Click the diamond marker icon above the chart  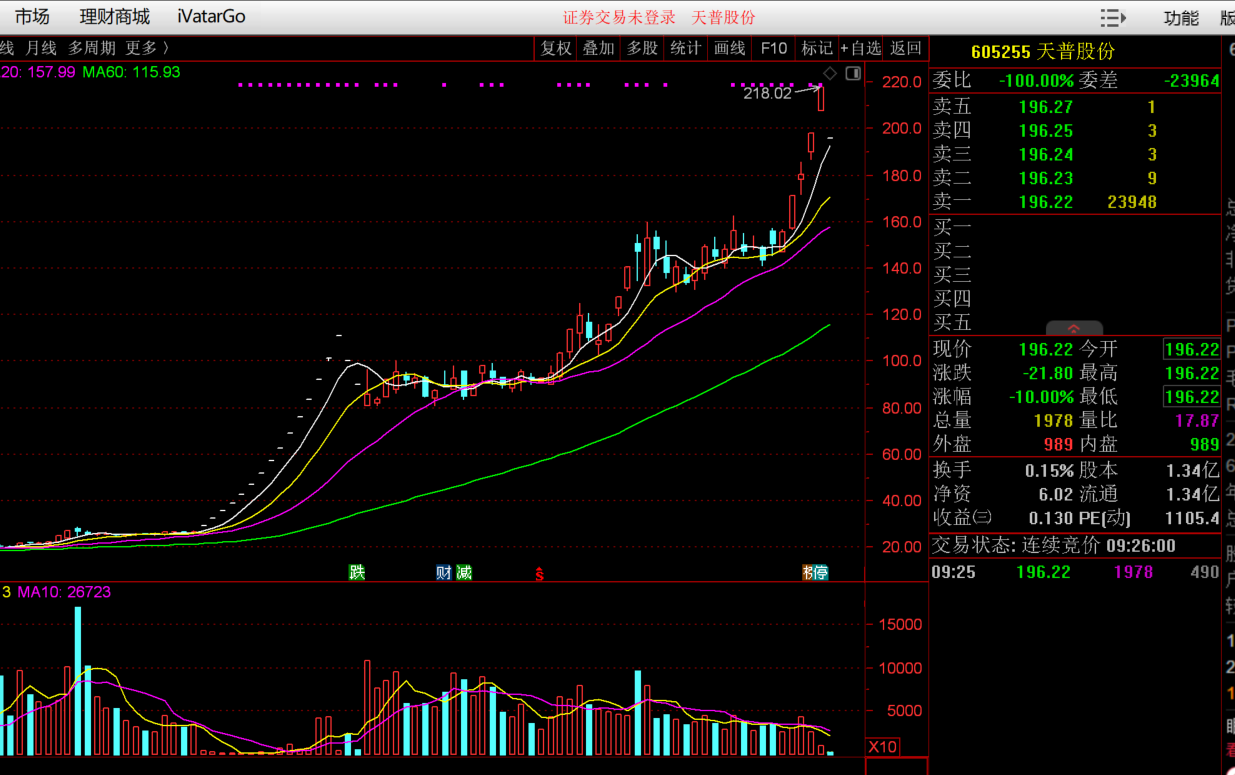(x=829, y=74)
